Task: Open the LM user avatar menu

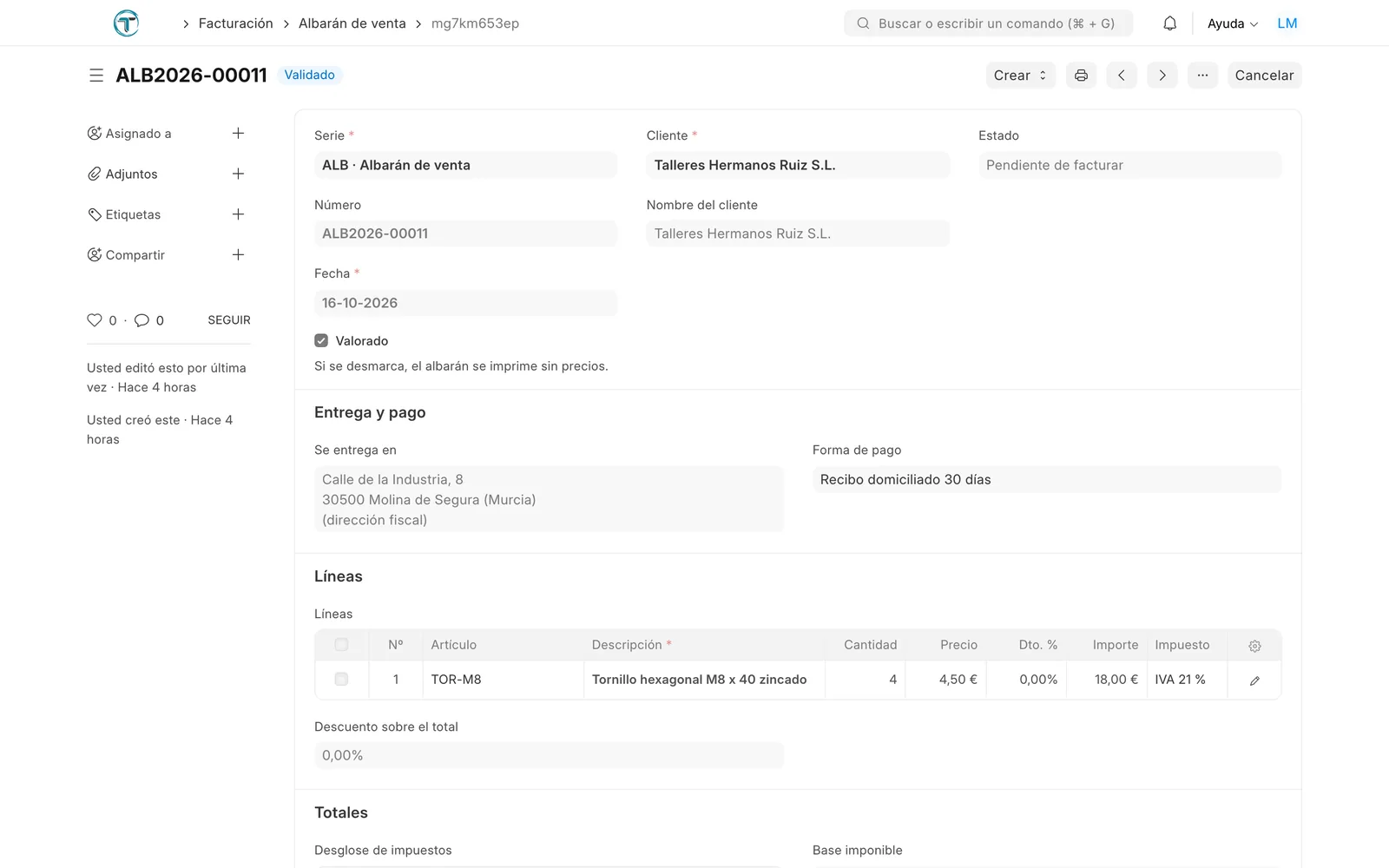Action: pyautogui.click(x=1287, y=23)
